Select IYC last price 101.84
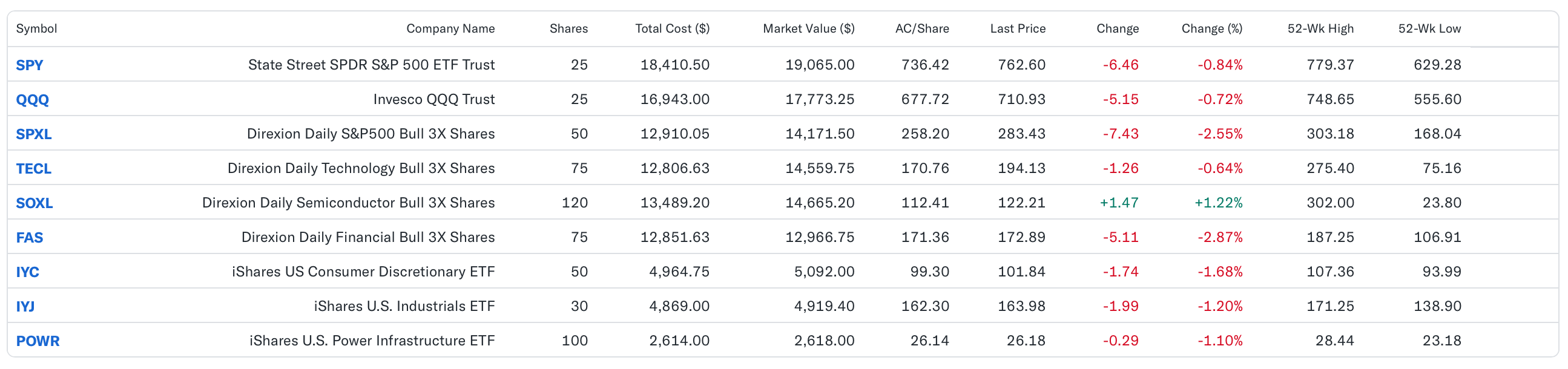The image size is (1568, 369). pyautogui.click(x=1021, y=272)
